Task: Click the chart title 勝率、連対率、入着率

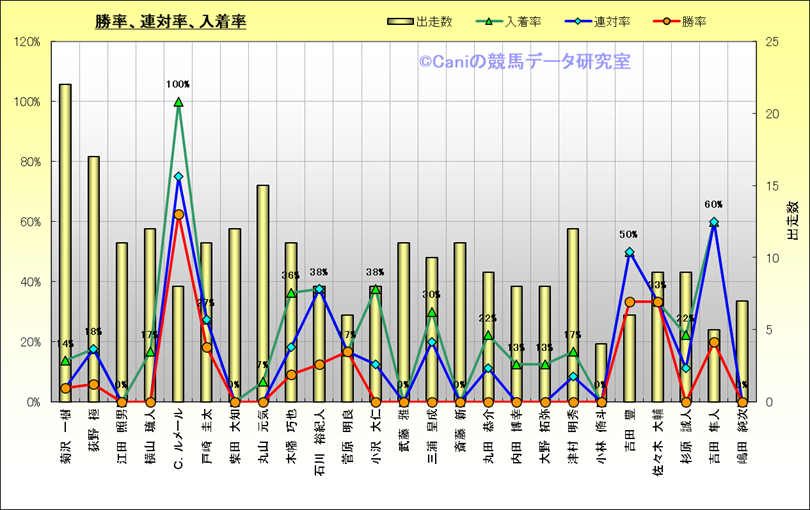Action: [x=170, y=21]
